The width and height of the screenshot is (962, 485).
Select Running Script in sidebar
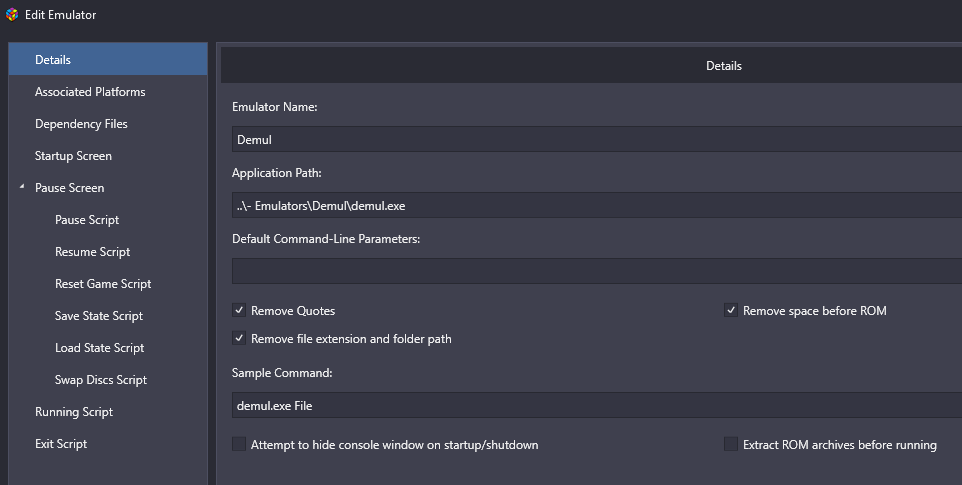tap(74, 411)
